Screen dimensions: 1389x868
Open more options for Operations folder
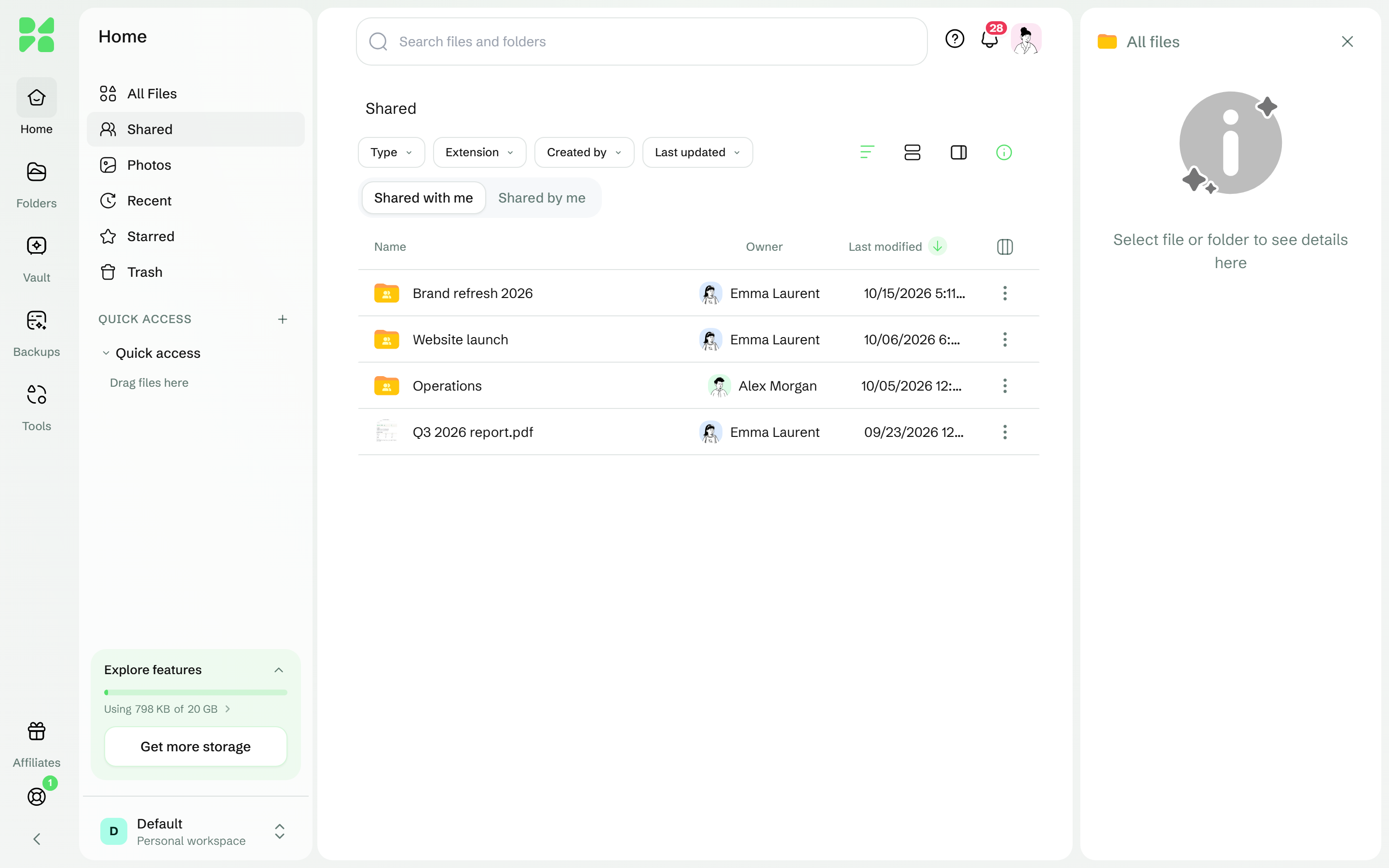click(1005, 386)
